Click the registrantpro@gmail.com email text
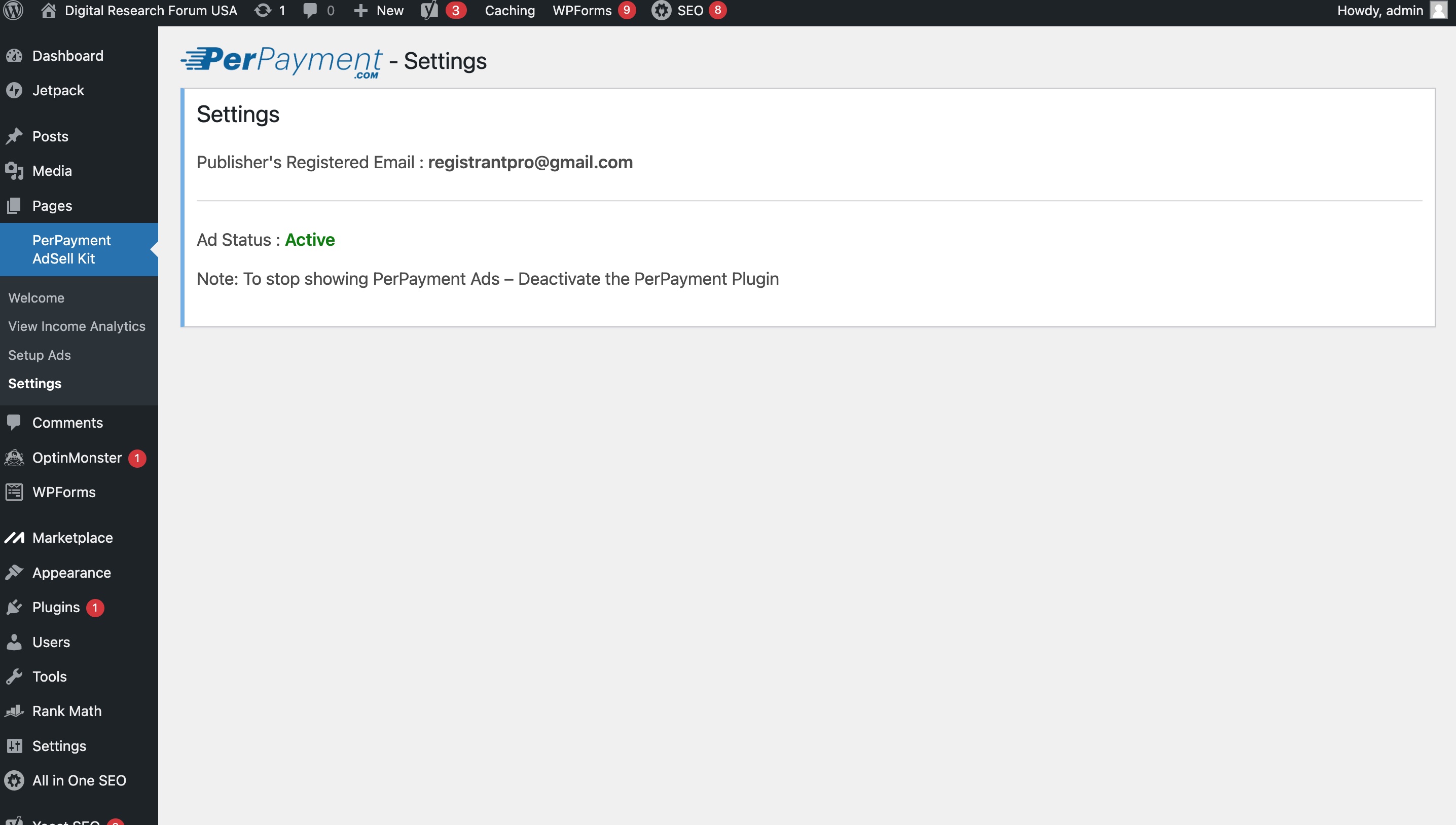 (x=530, y=162)
